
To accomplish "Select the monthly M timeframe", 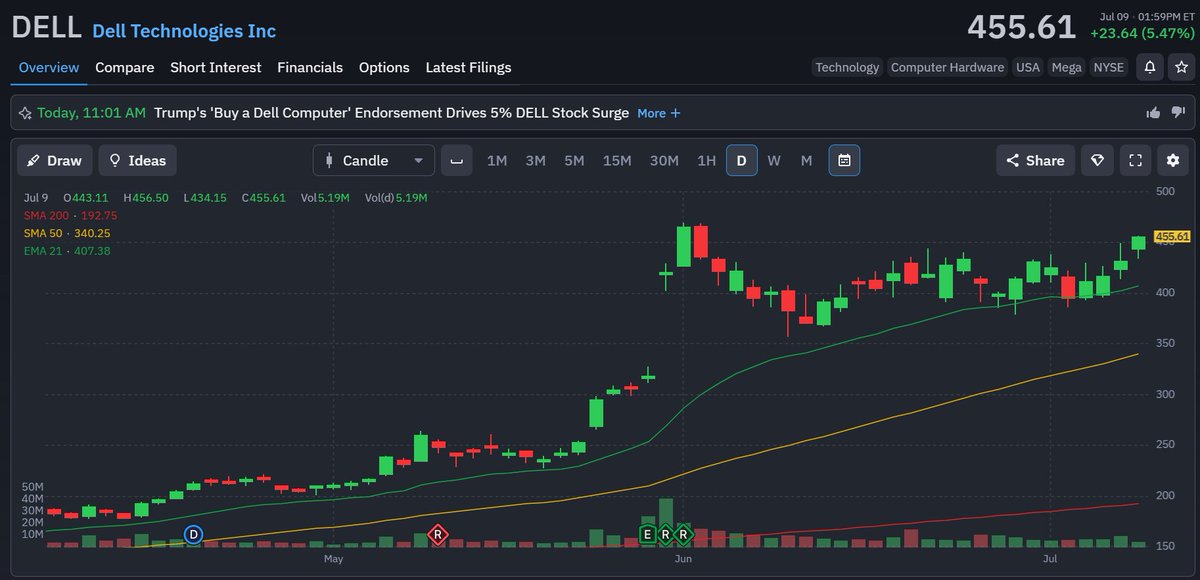I will [x=806, y=160].
